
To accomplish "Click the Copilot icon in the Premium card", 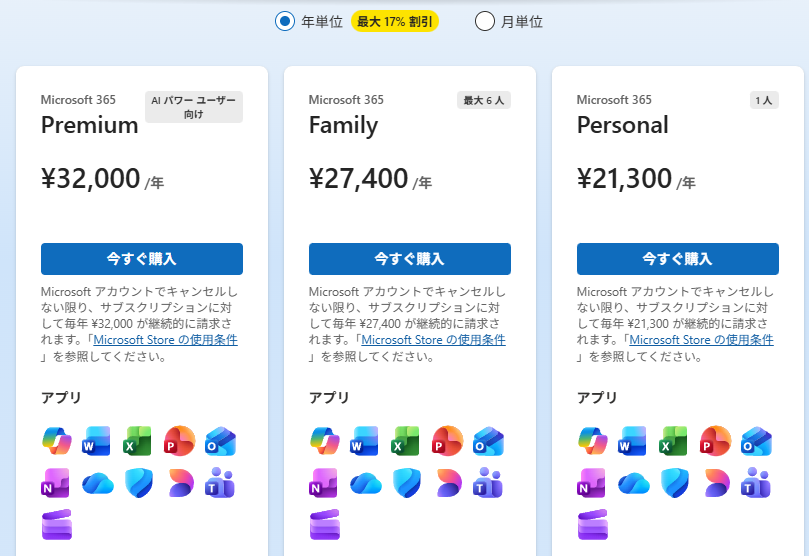I will tap(56, 440).
